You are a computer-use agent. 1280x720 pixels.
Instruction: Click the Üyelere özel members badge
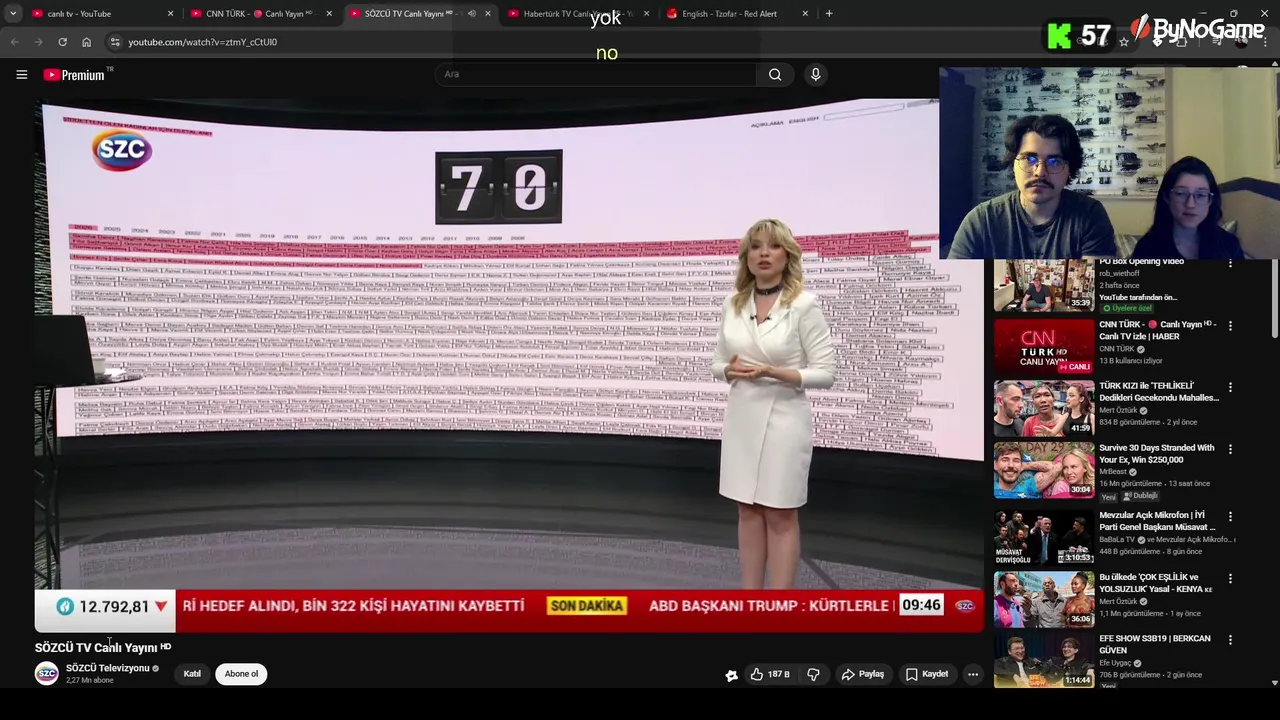point(1126,309)
